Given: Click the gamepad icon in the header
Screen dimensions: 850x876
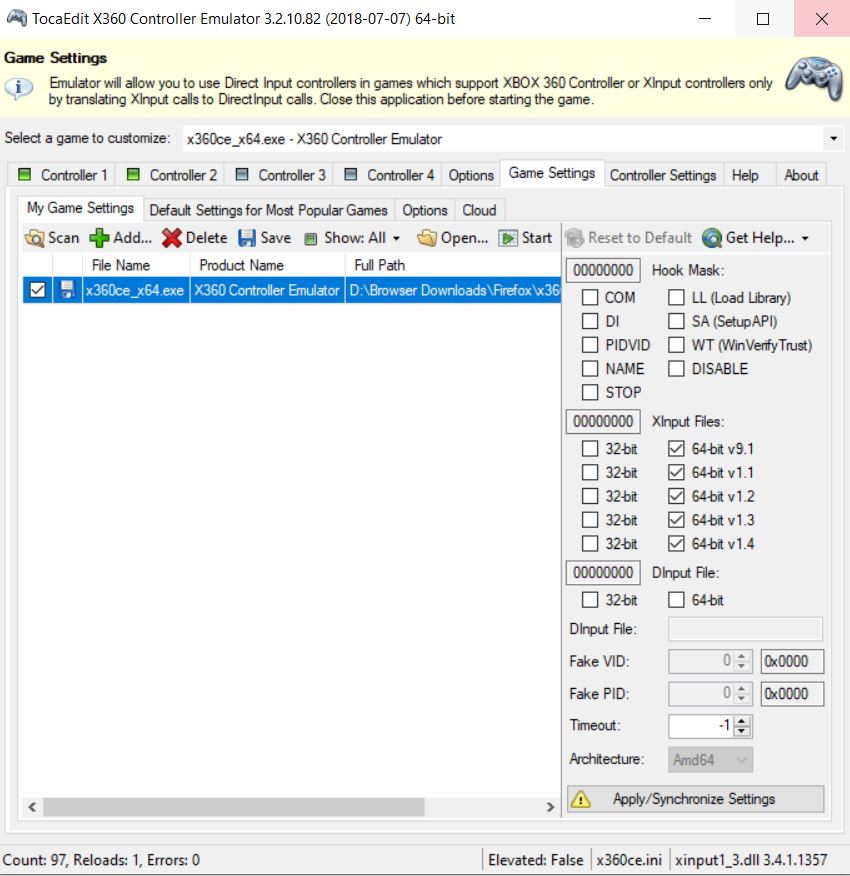Looking at the screenshot, I should tap(814, 78).
